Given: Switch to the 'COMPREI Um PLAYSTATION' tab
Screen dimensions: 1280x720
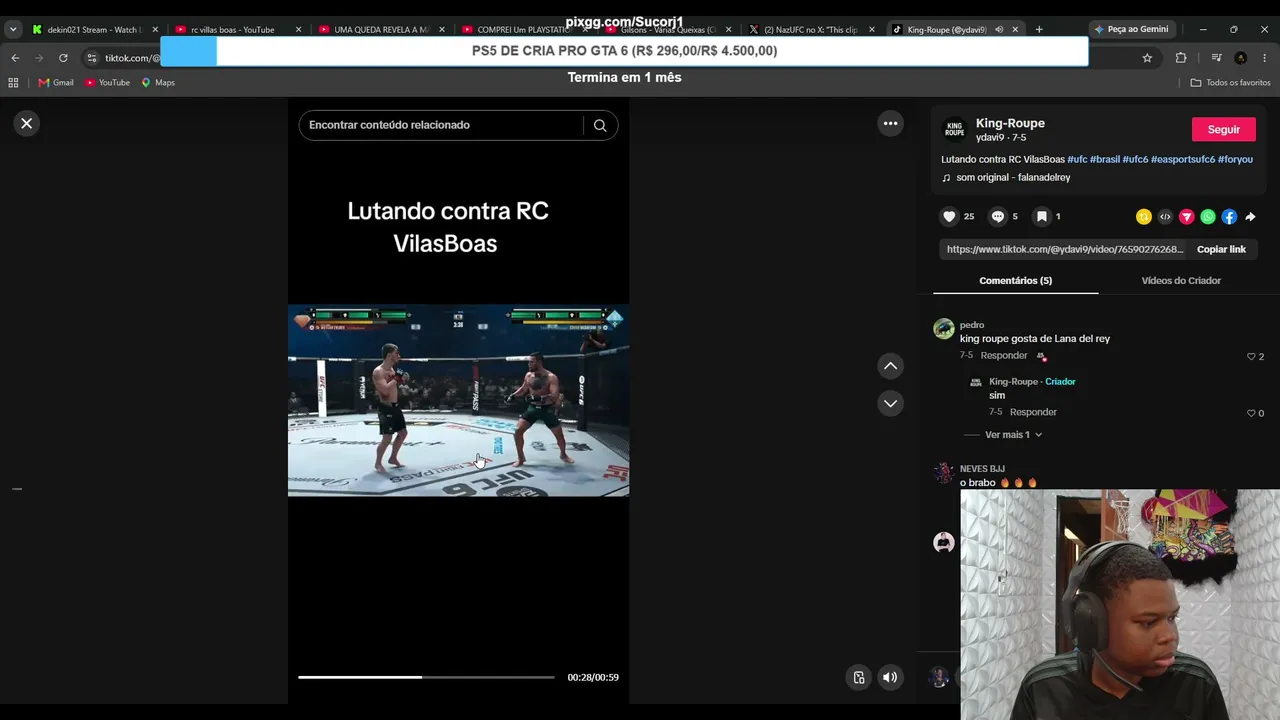Looking at the screenshot, I should tap(524, 30).
